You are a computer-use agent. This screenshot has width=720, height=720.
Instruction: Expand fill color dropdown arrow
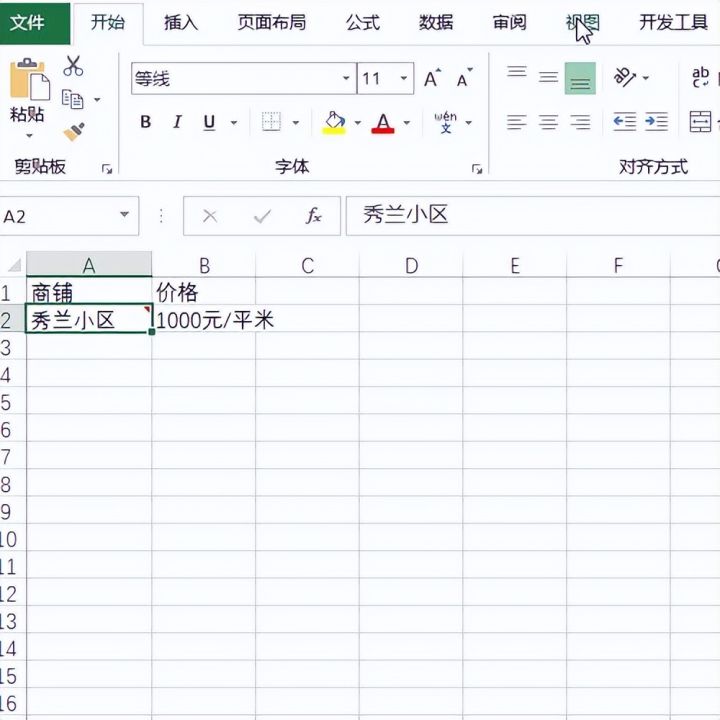coord(358,123)
